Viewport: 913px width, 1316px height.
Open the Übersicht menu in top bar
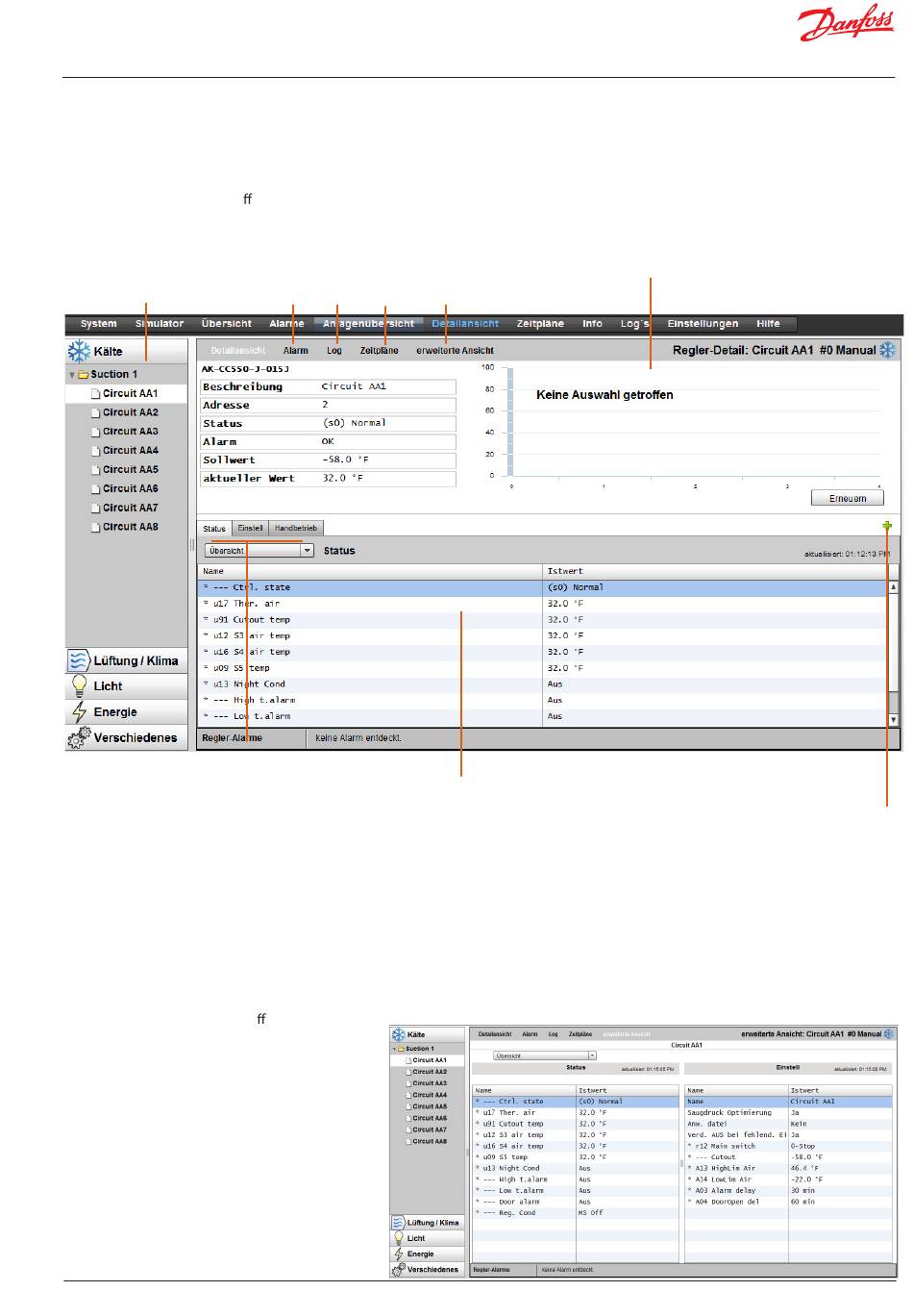coord(227,324)
